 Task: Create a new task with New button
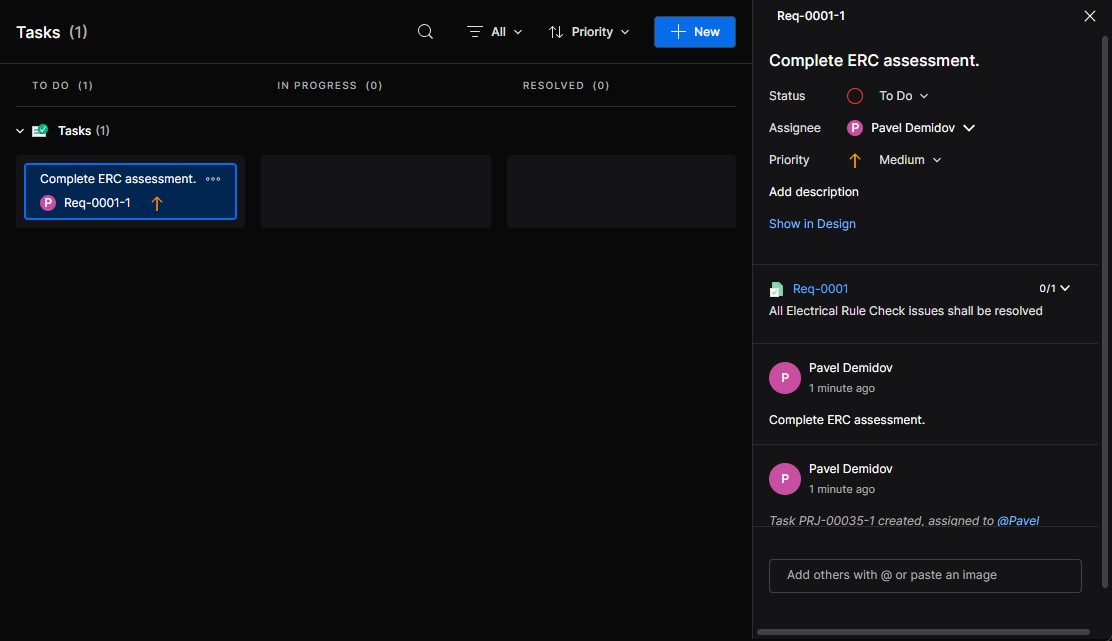pyautogui.click(x=694, y=32)
